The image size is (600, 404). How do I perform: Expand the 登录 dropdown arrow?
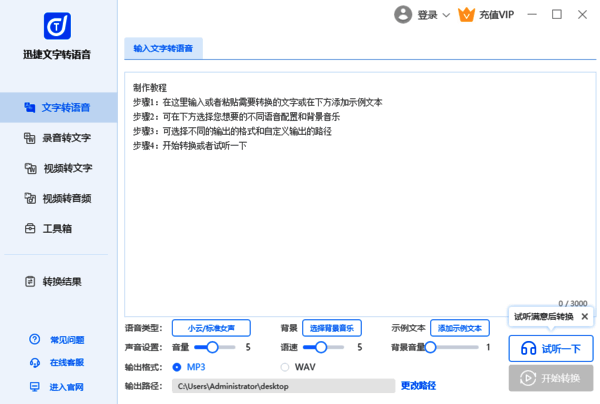[446, 15]
